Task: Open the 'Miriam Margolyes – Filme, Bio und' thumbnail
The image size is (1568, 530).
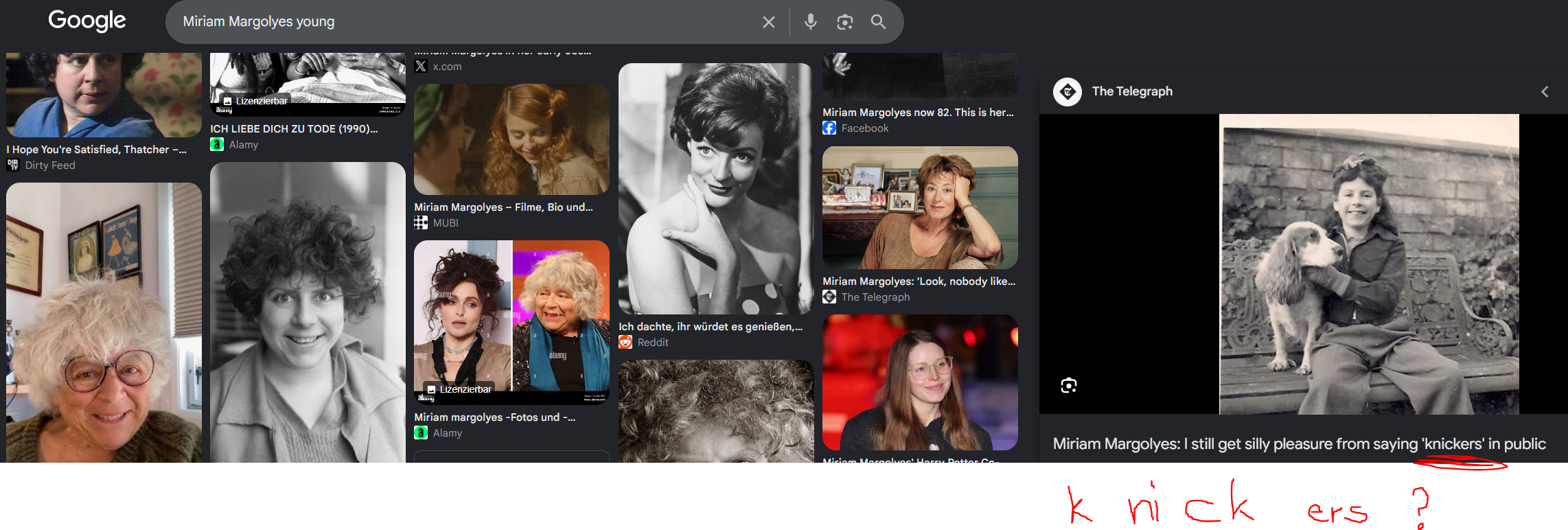Action: tap(511, 139)
